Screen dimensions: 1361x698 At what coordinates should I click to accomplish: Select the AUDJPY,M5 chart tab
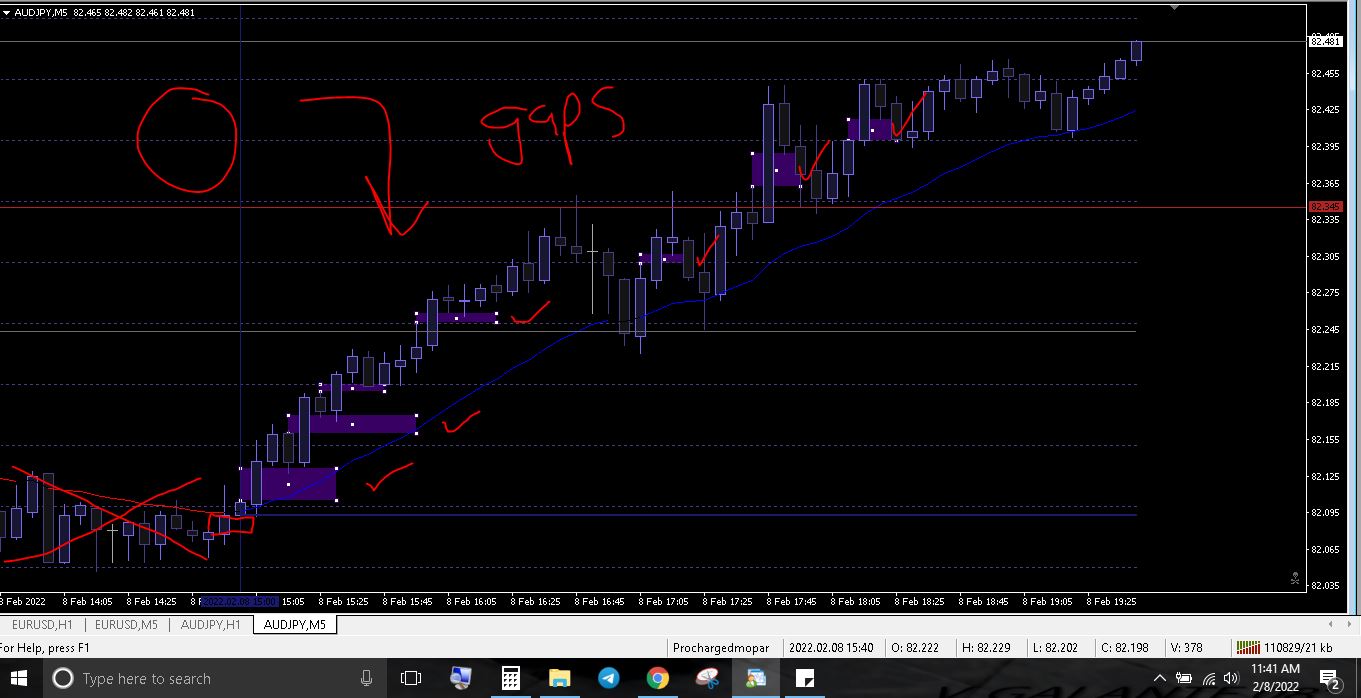(295, 625)
